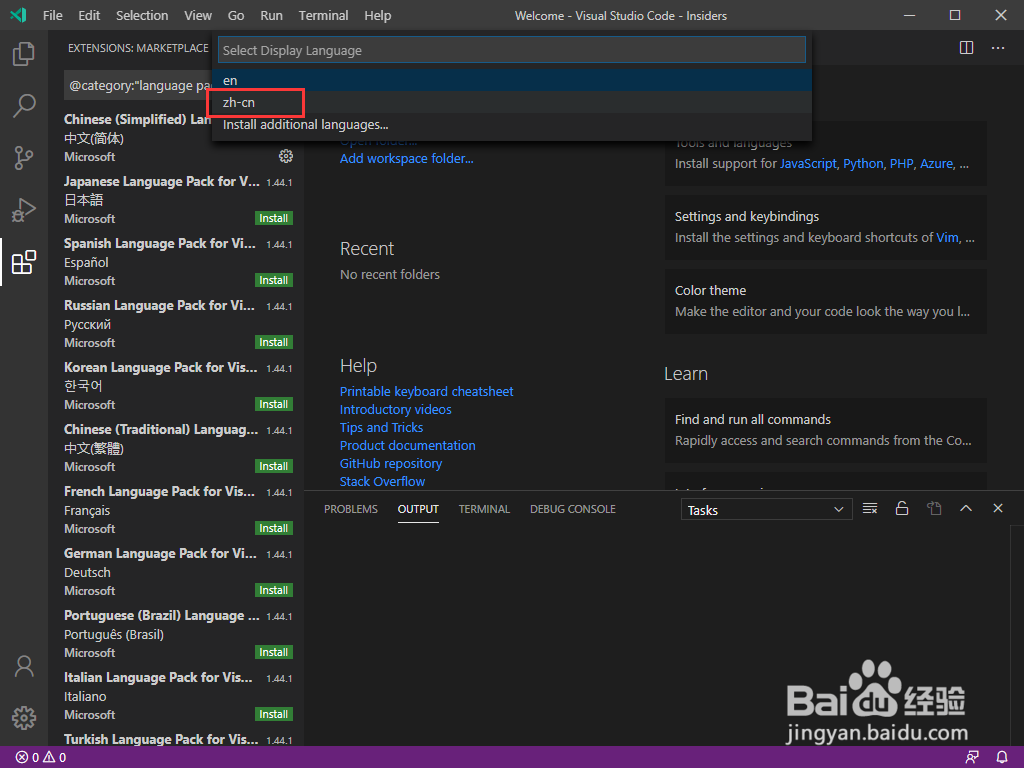Open the Go menu

click(236, 15)
